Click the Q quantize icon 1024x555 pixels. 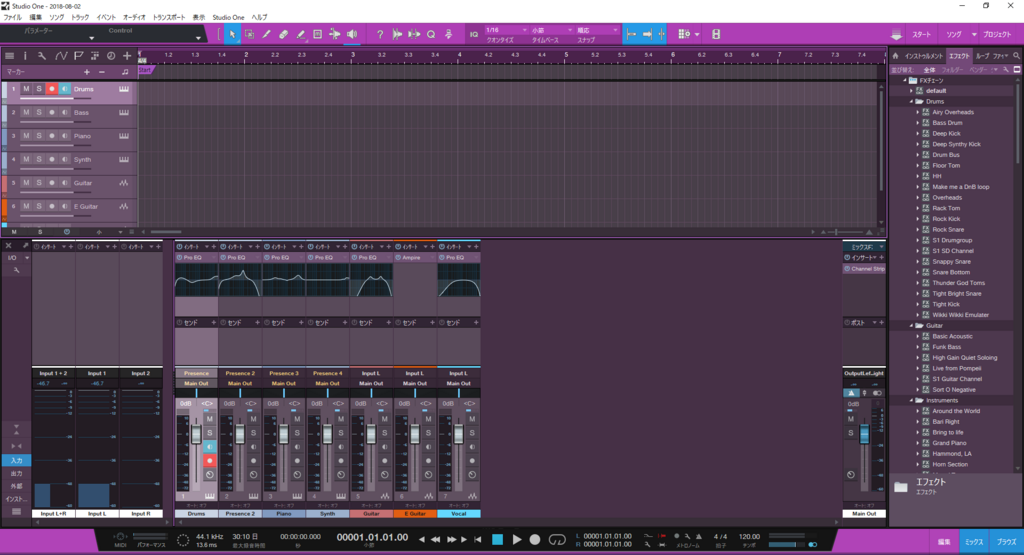tap(431, 34)
